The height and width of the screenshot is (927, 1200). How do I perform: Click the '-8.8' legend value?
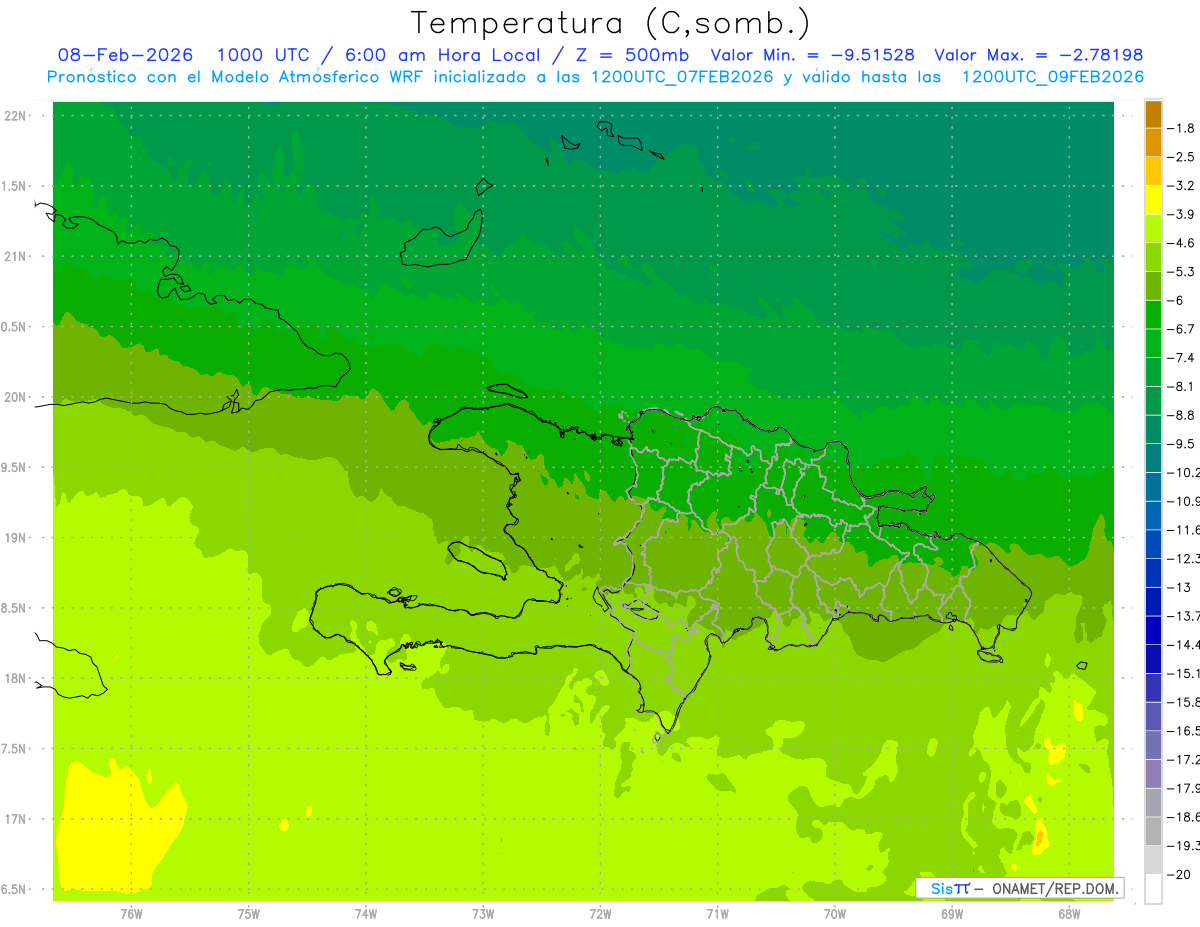[x=1182, y=415]
